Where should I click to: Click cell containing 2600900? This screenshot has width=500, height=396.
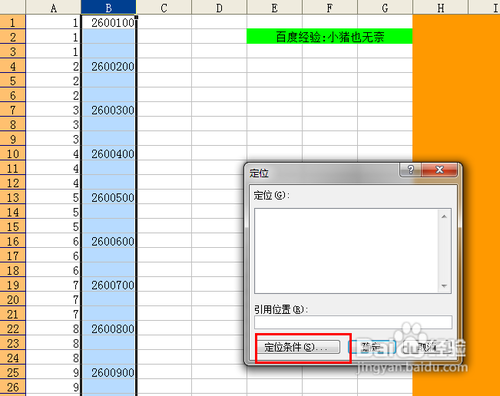coord(108,372)
